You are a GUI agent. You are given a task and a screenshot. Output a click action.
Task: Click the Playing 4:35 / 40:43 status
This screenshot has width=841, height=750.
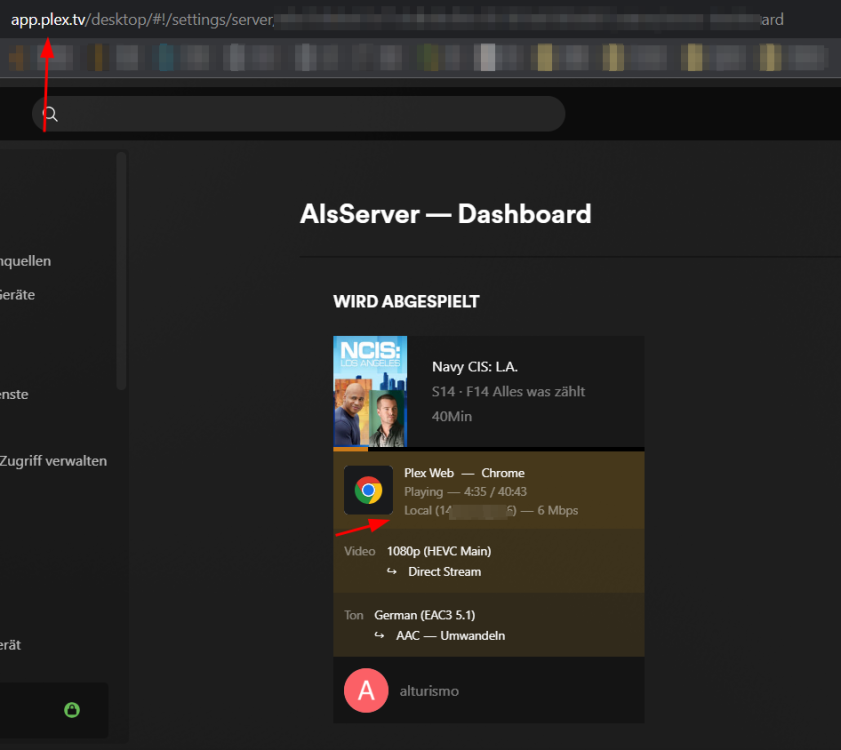[x=465, y=492]
